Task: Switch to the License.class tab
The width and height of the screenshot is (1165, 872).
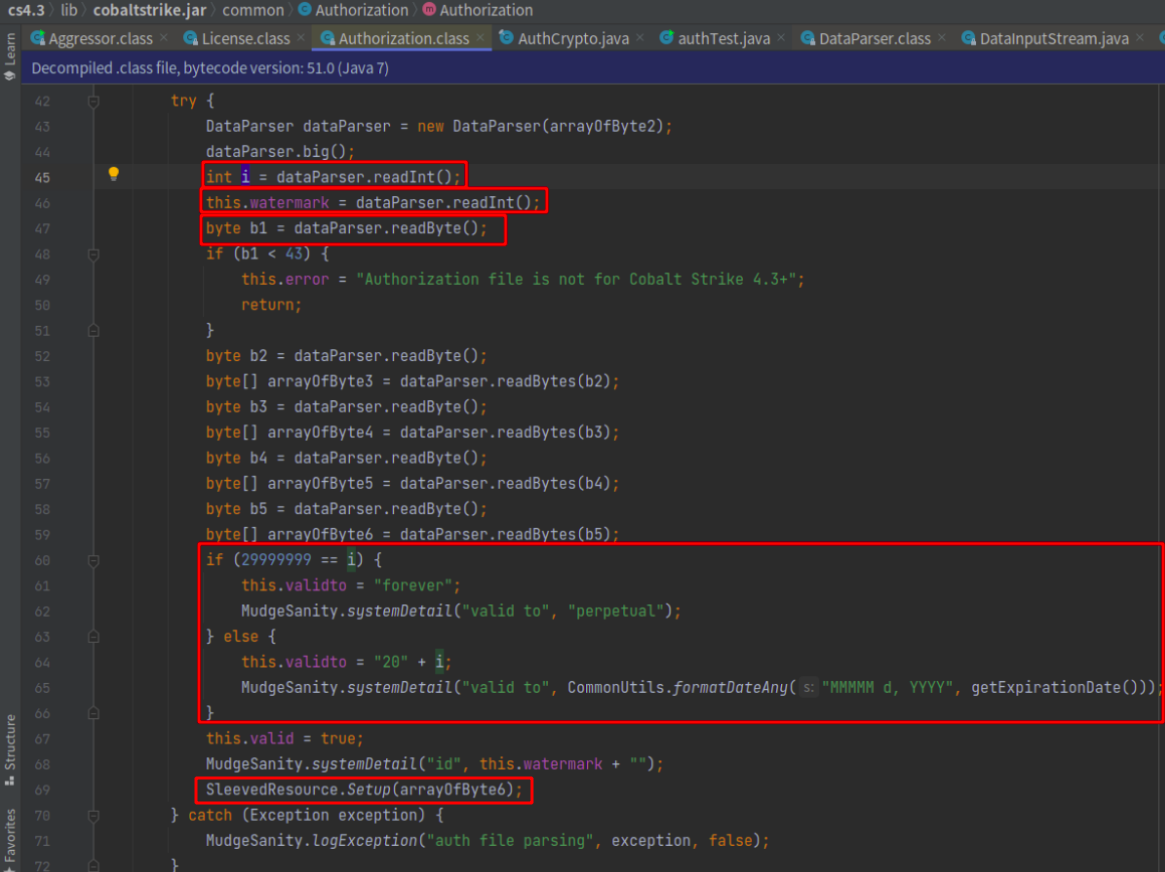Action: [245, 39]
